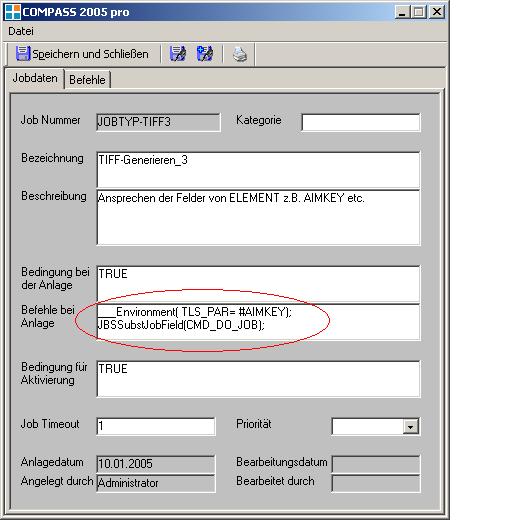Click the COMPASS app icon in title bar
The image size is (512, 520).
pos(13,12)
